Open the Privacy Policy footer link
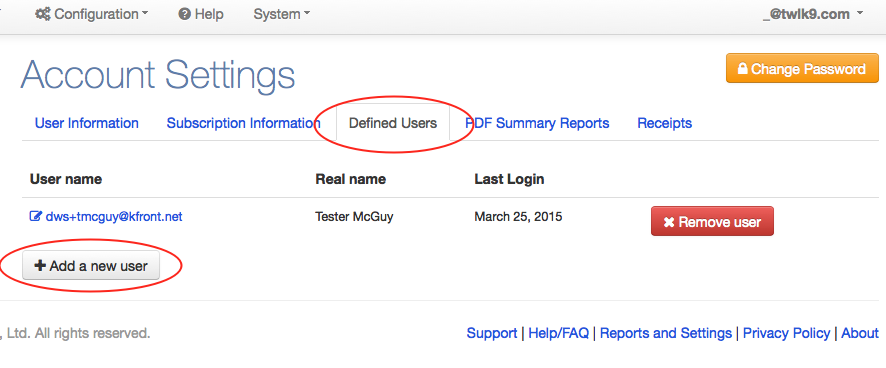The height and width of the screenshot is (368, 886). coord(786,334)
